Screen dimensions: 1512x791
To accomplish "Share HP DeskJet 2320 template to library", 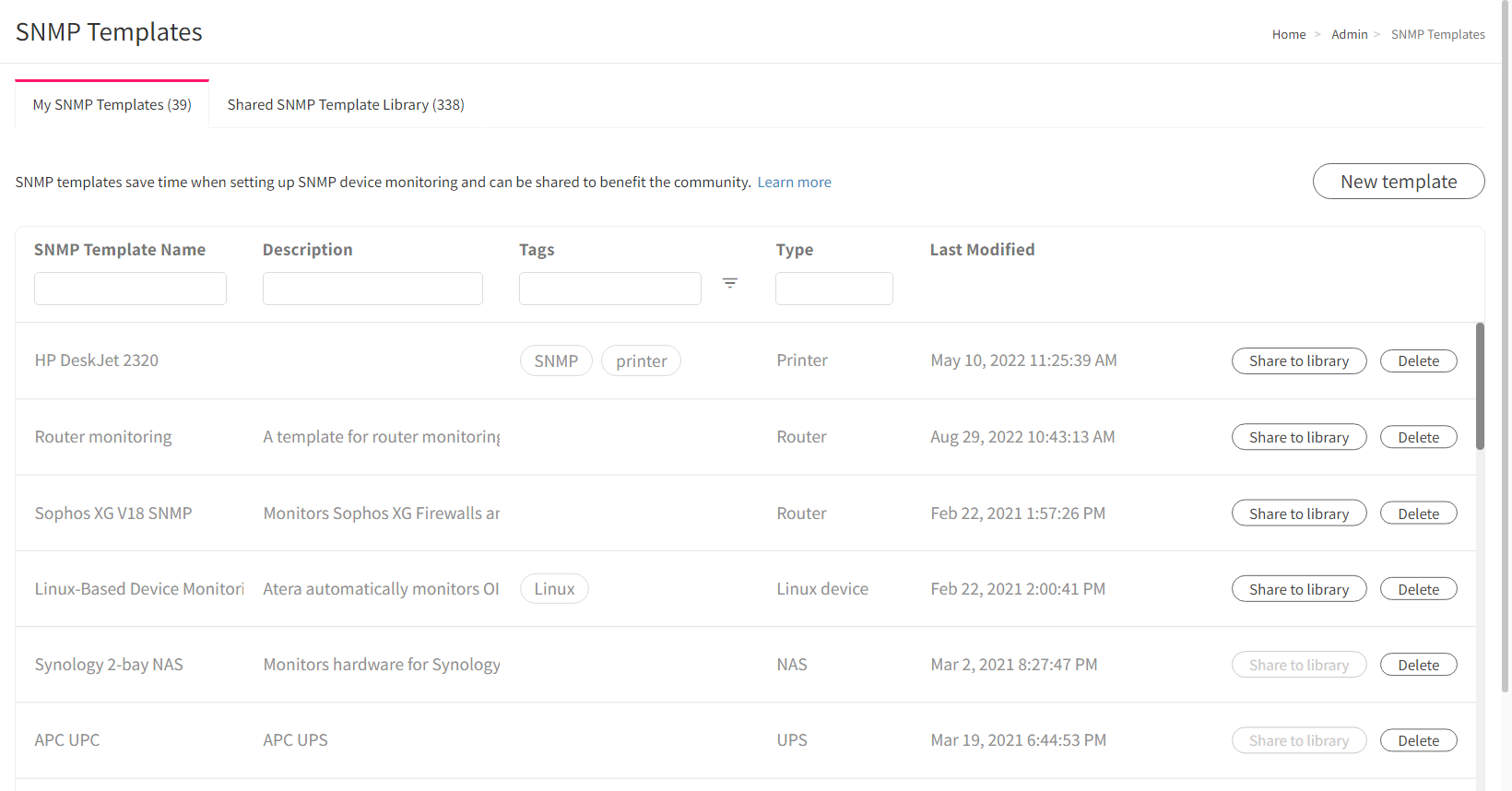I will click(1298, 361).
